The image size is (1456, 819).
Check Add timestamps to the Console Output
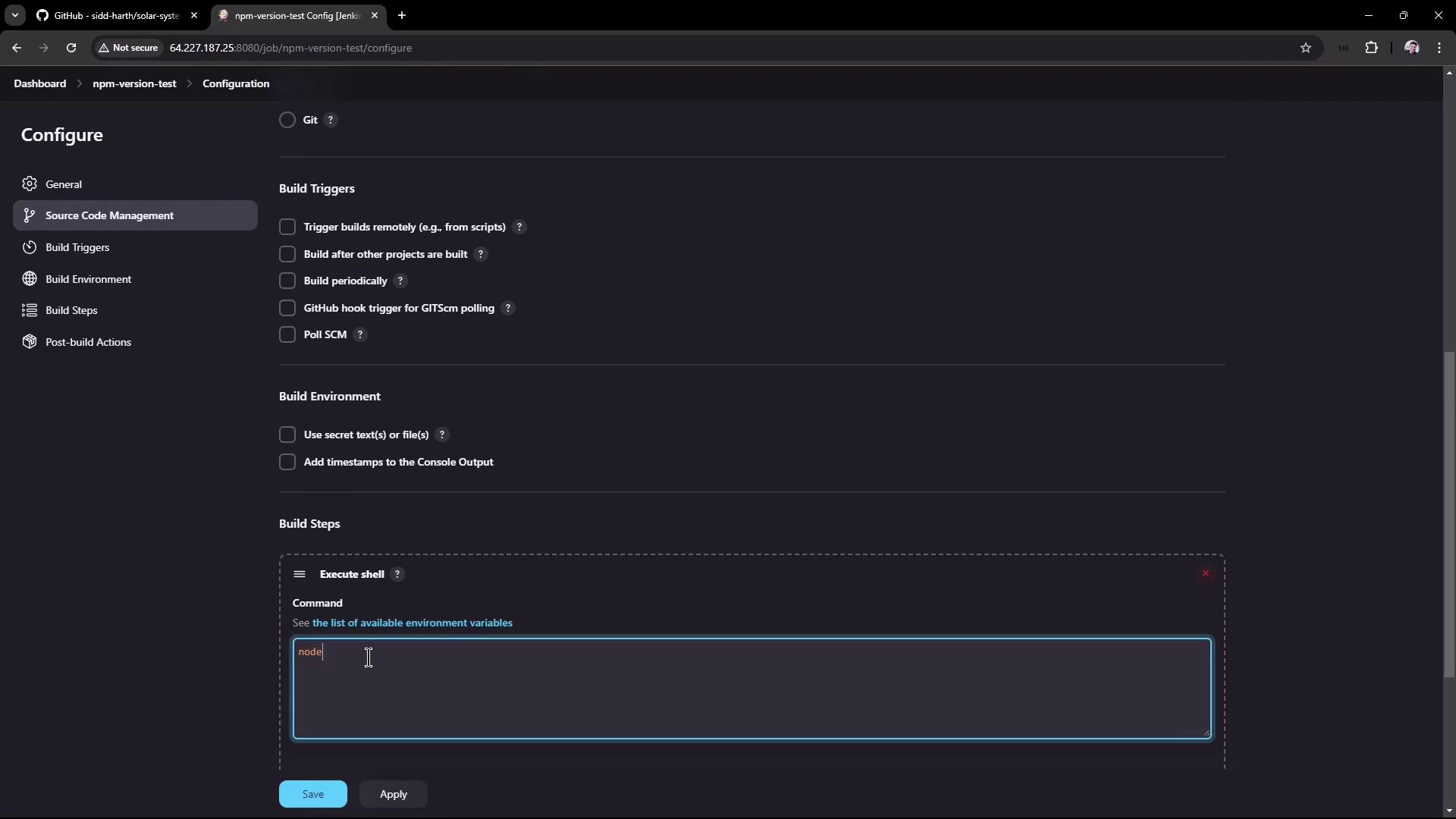(x=287, y=462)
